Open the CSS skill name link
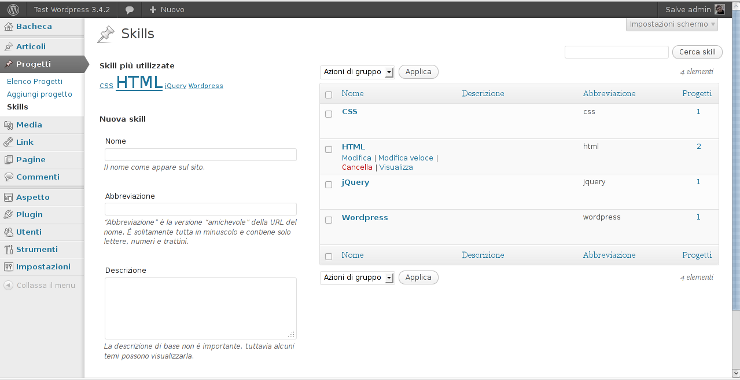The width and height of the screenshot is (740, 380). 349,112
